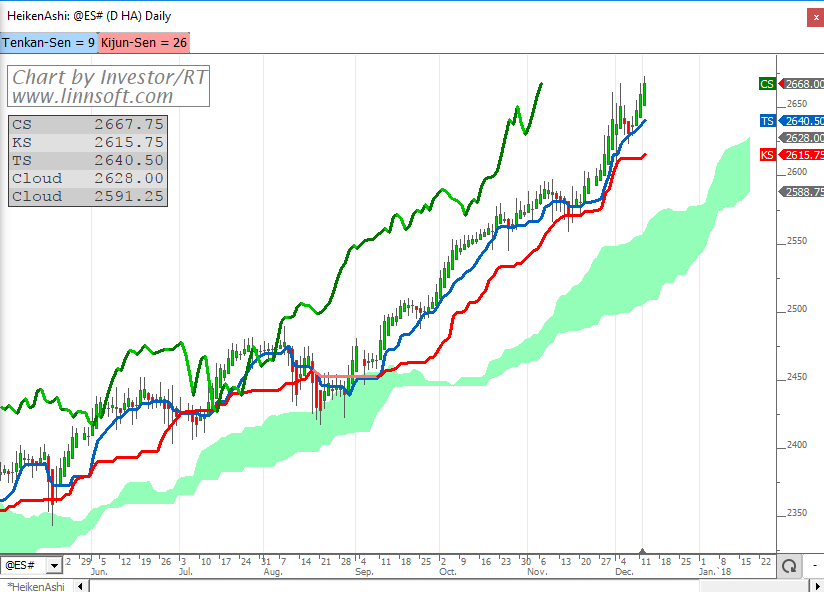The width and height of the screenshot is (824, 592).
Task: Click the Kijun-Sen = 26 button
Action: 143,42
